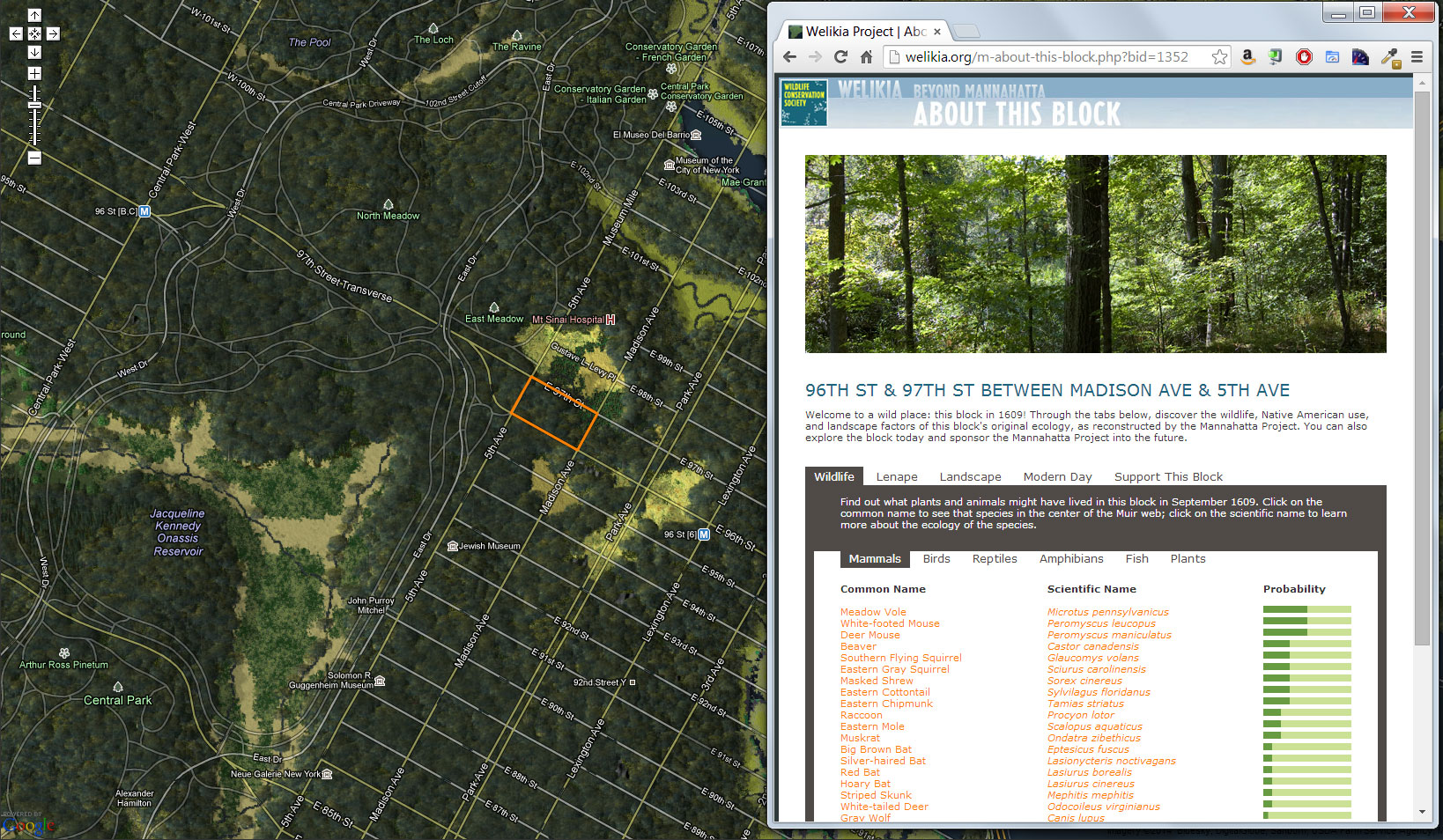
Task: Open Microtus pennsylvanicus scientific name link
Action: [1108, 612]
